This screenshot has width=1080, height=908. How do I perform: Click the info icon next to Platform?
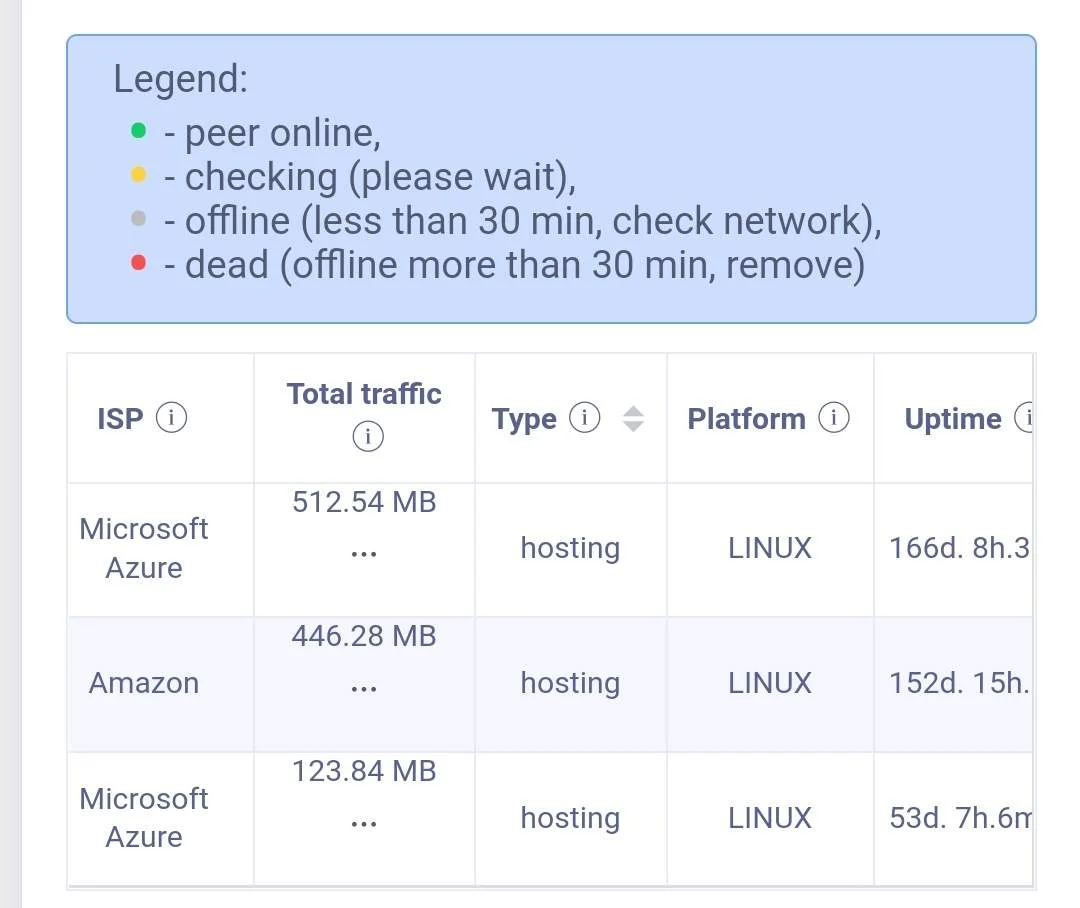click(833, 417)
